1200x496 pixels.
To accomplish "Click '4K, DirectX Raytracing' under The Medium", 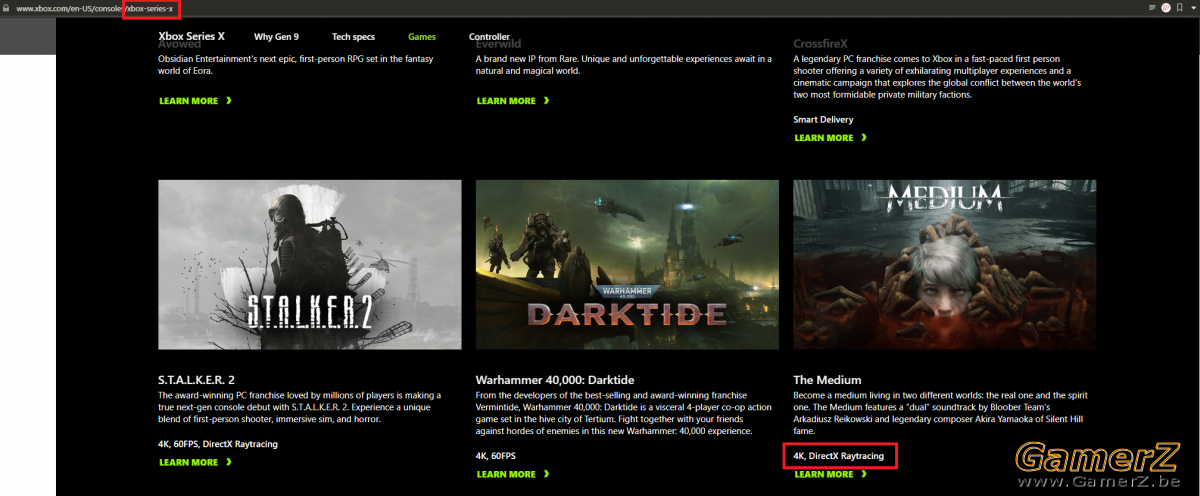I will [839, 456].
